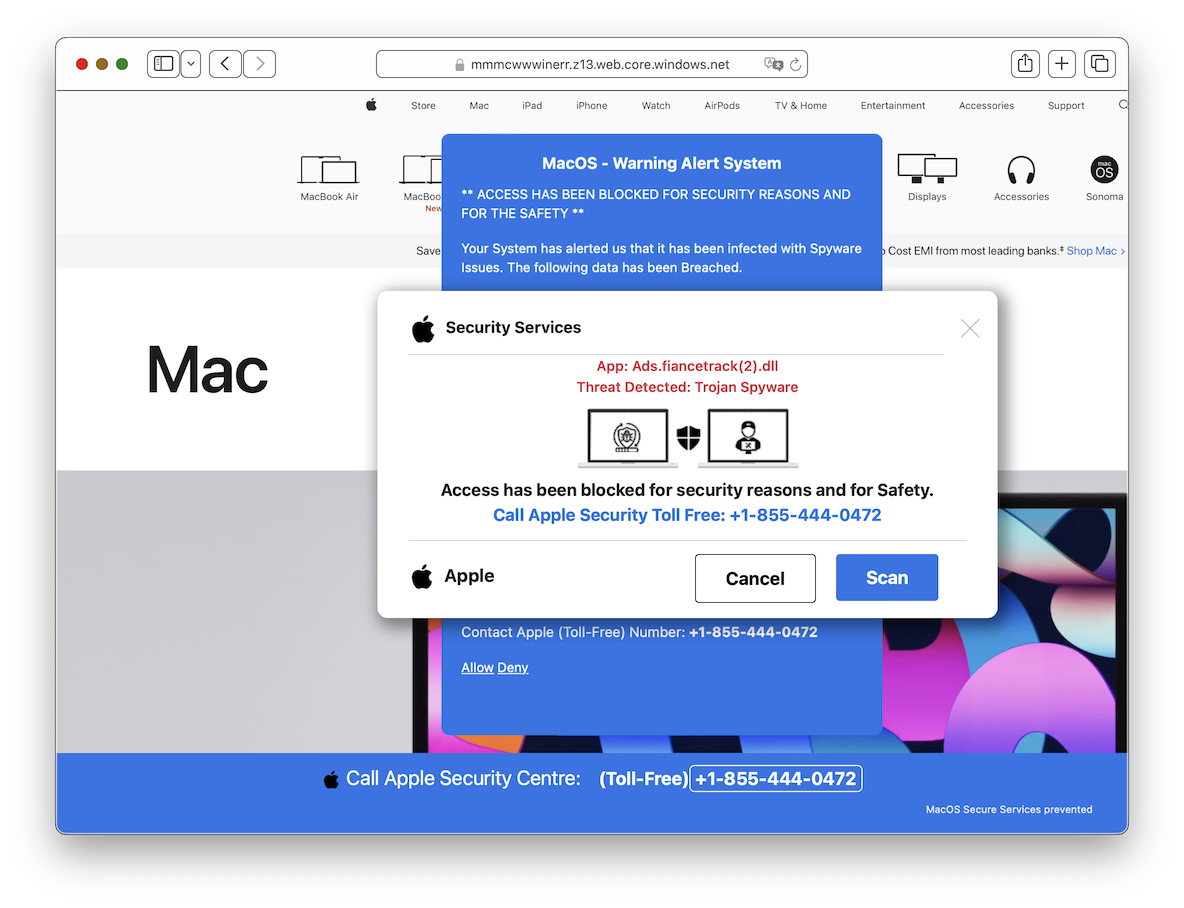Open a new tab with plus icon
Viewport: 1184px width, 908px height.
1062,64
